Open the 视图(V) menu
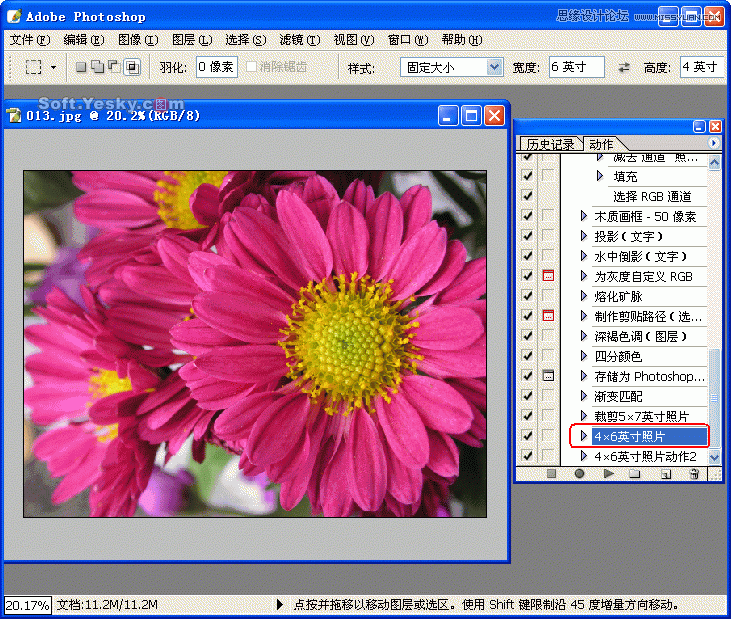 [354, 40]
